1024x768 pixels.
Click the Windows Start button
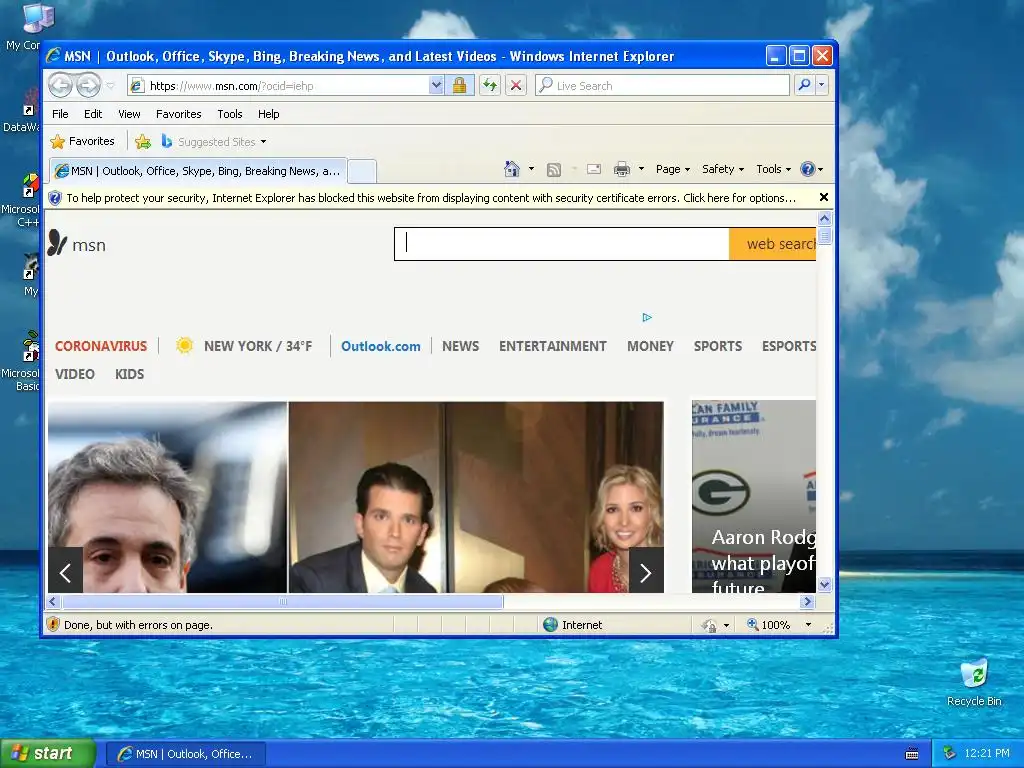48,754
